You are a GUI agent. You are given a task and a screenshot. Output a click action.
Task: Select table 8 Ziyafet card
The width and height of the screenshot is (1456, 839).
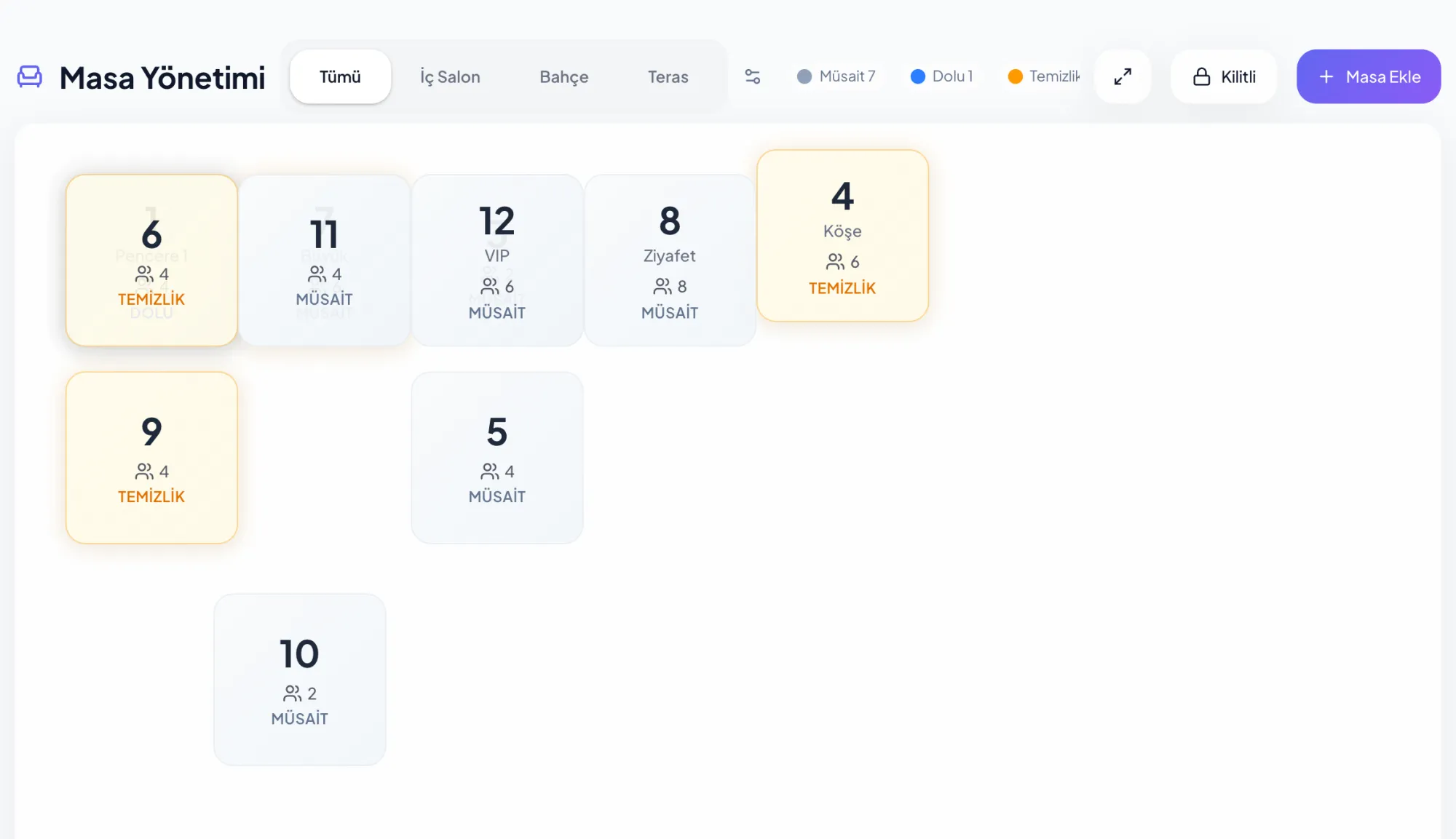point(670,261)
